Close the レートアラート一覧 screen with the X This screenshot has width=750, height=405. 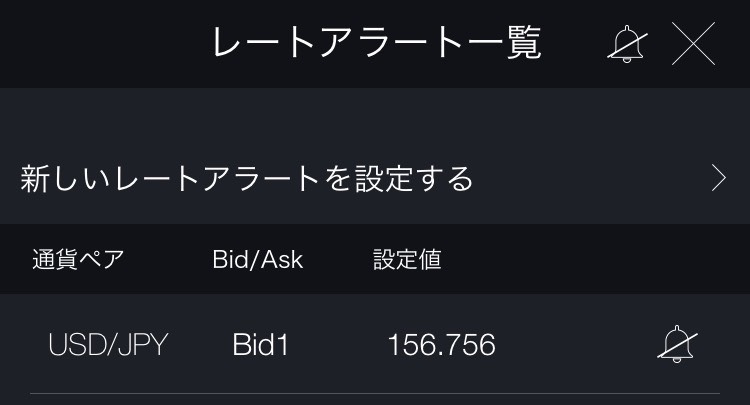click(693, 44)
